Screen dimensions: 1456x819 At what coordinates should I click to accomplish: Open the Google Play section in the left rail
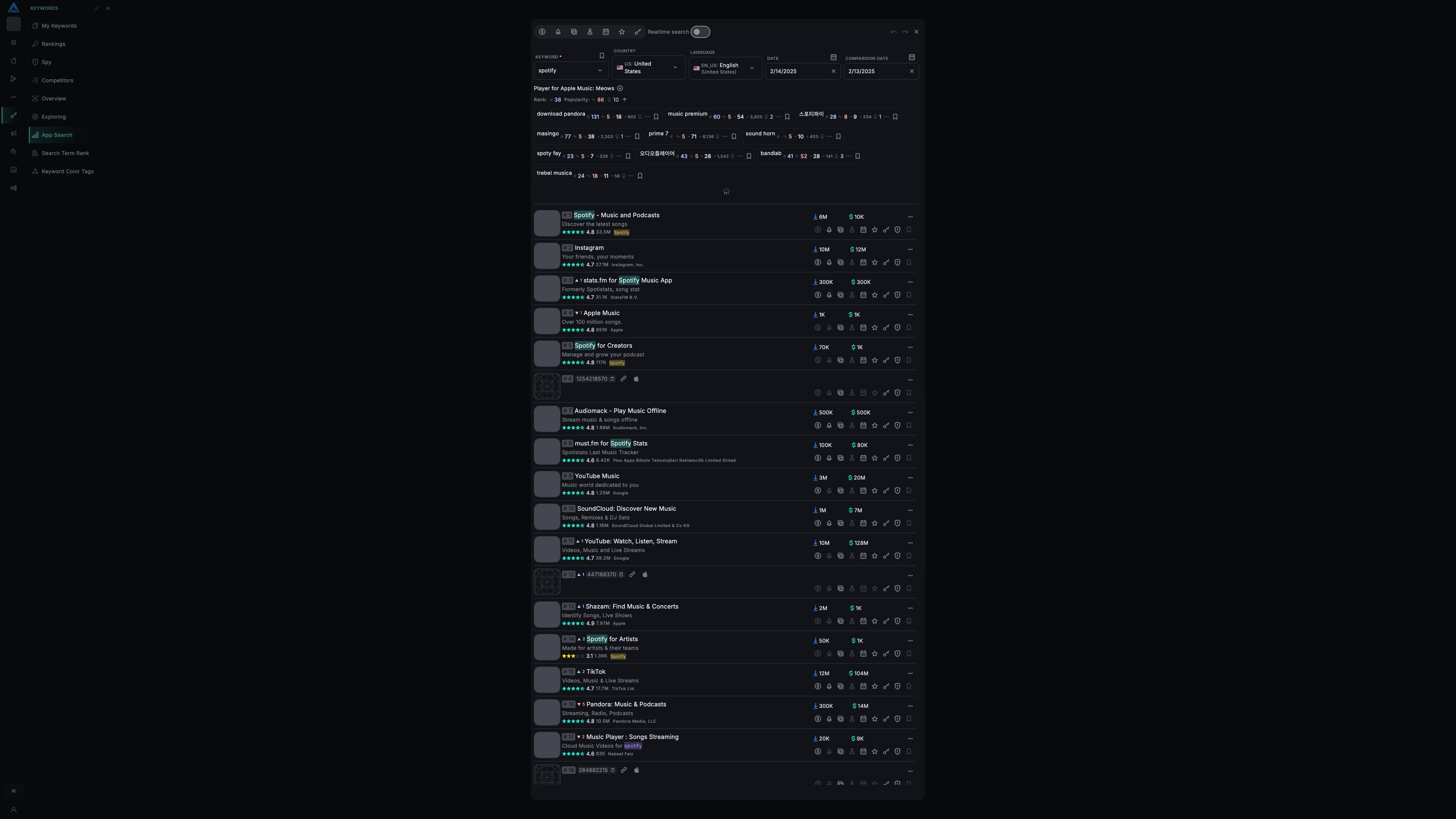click(14, 78)
